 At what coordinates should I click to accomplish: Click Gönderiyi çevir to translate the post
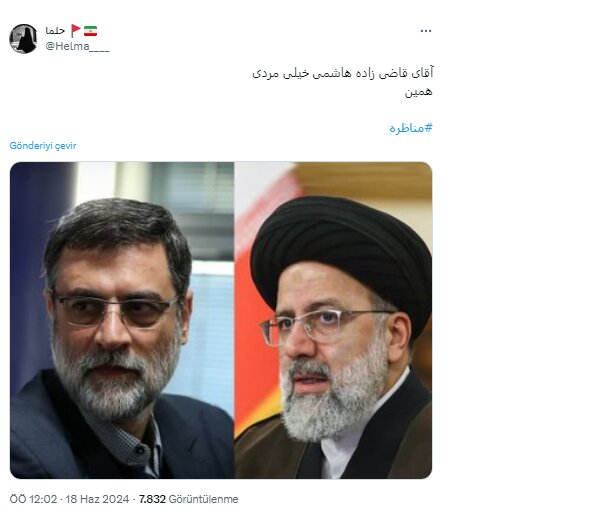tap(43, 146)
